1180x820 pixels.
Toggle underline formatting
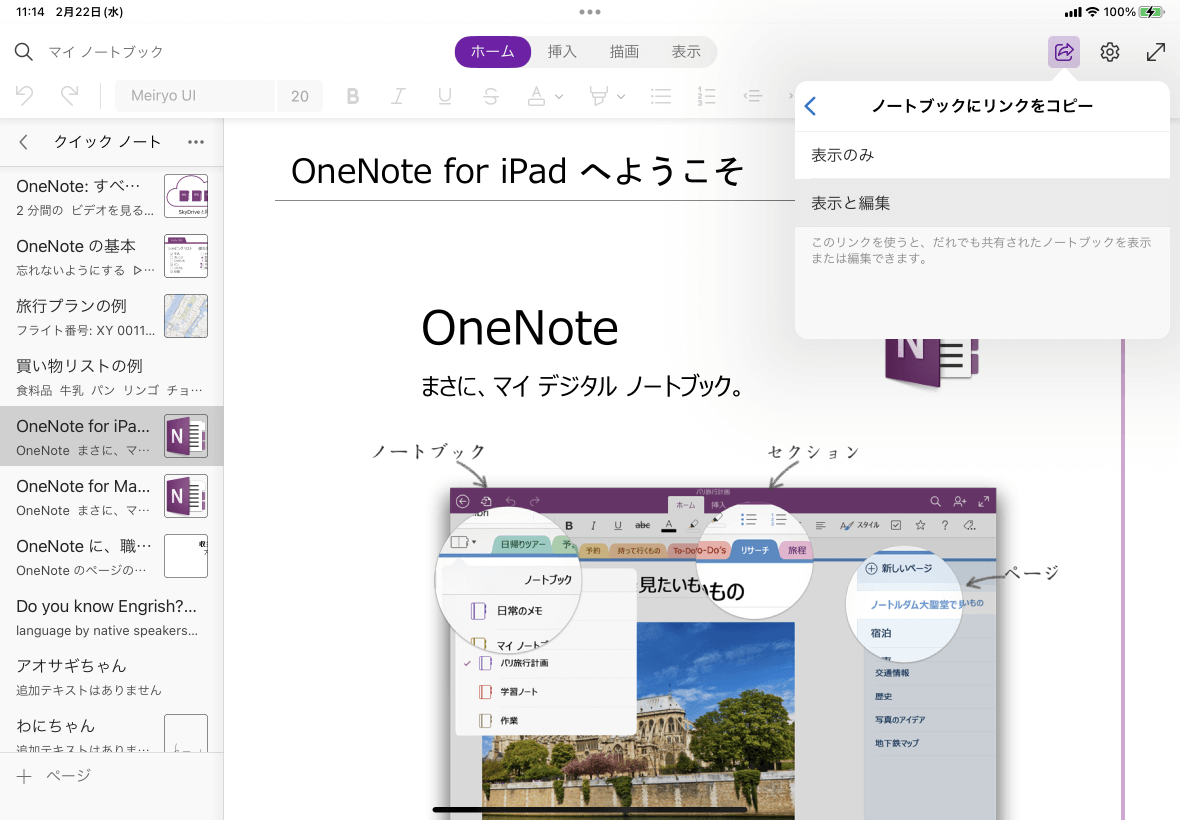(x=445, y=96)
